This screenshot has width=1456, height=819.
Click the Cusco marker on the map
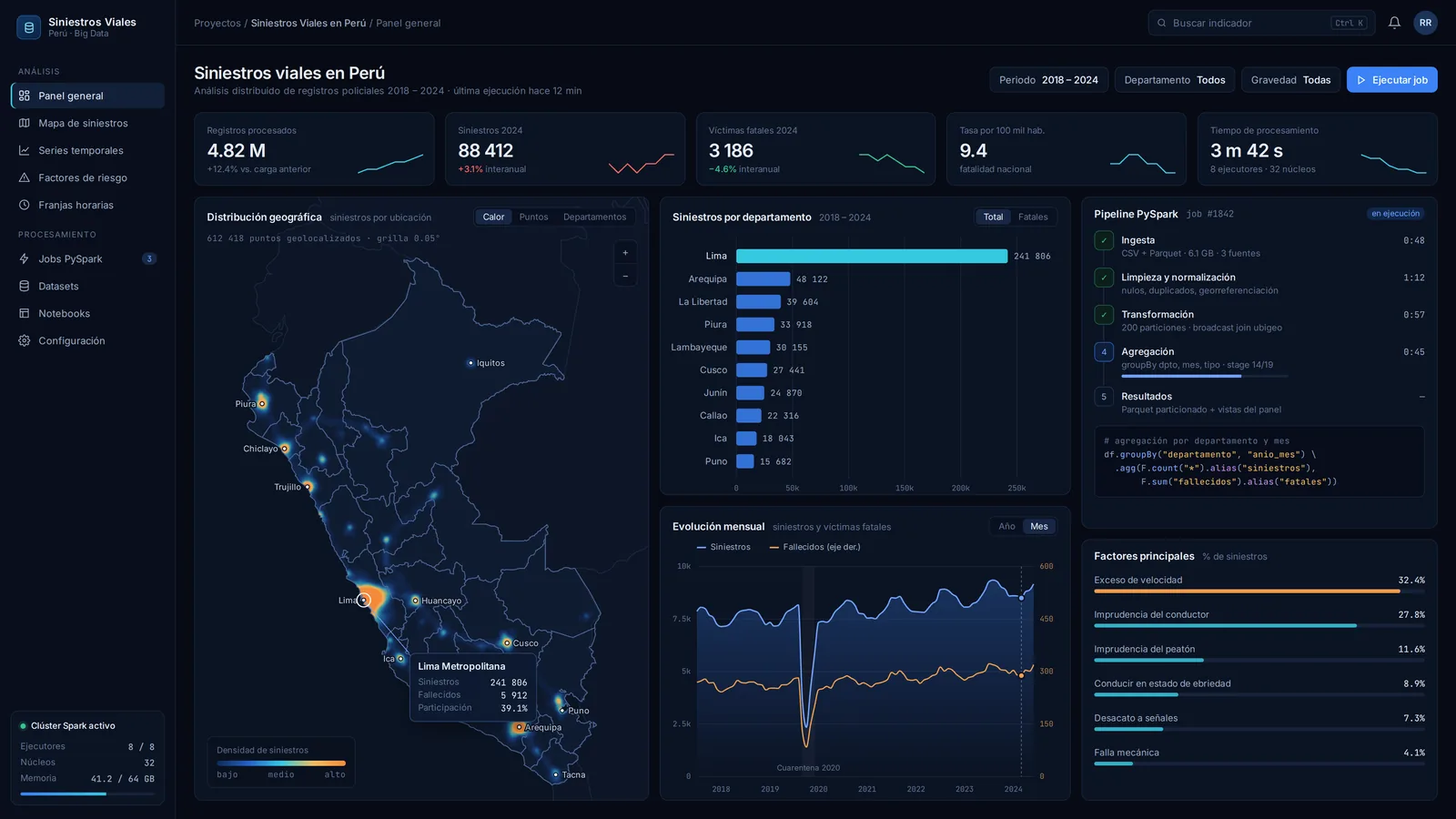tap(507, 643)
